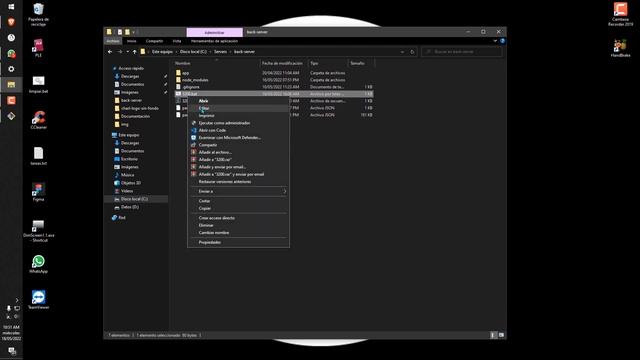Refresh the folder view

click(x=412, y=52)
